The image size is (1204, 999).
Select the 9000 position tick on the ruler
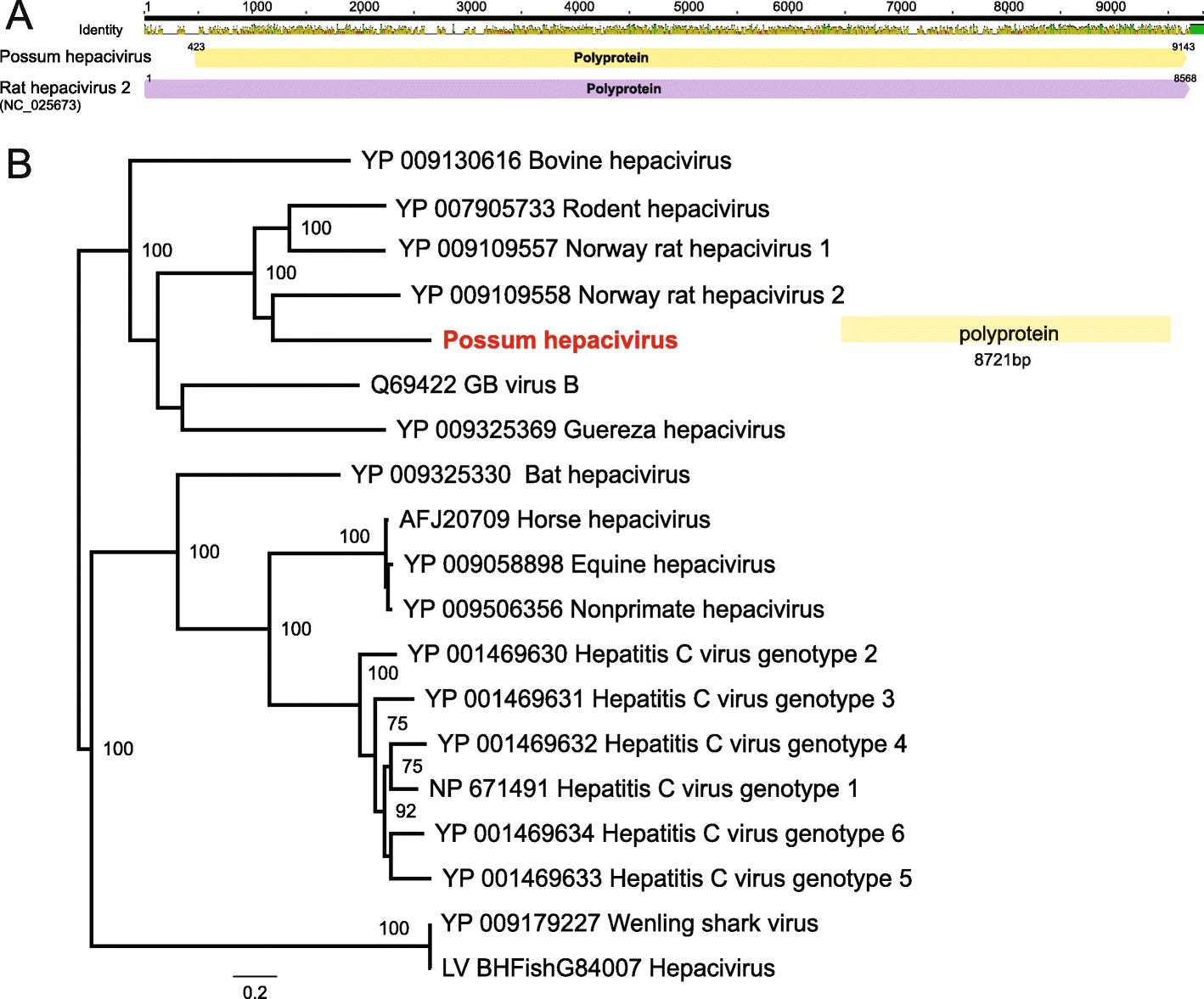[1110, 7]
